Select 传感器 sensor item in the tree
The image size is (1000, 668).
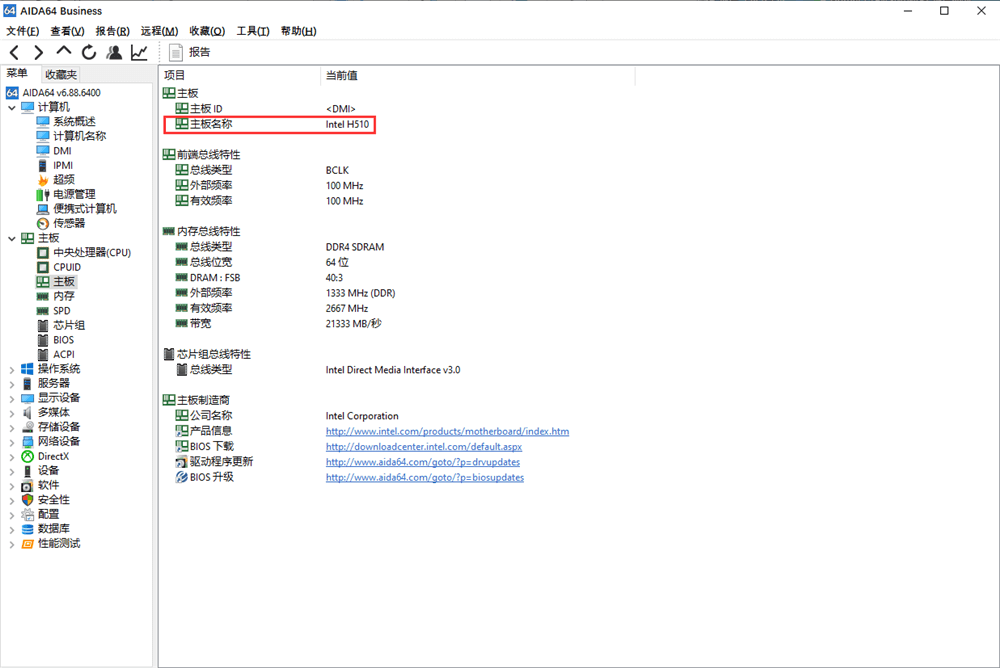click(x=68, y=223)
